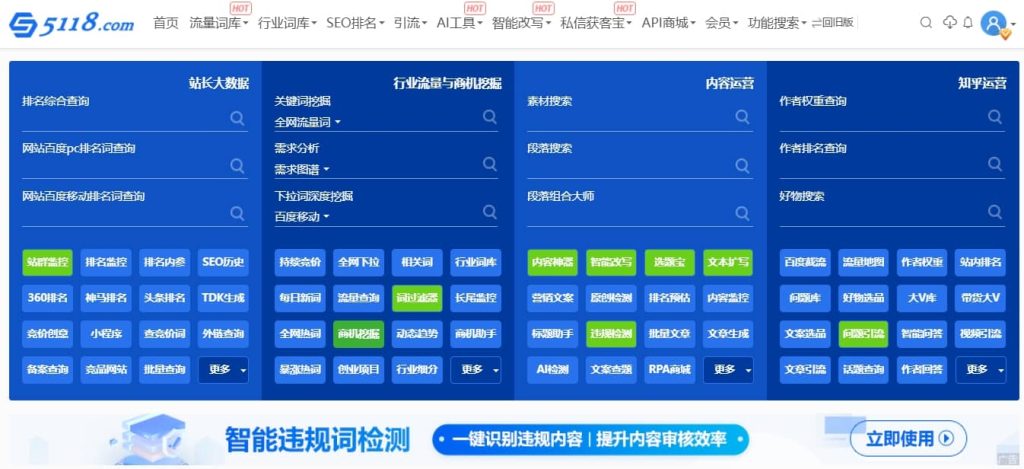Open the SEO排名 navigation dropdown
The height and width of the screenshot is (469, 1024).
(355, 24)
